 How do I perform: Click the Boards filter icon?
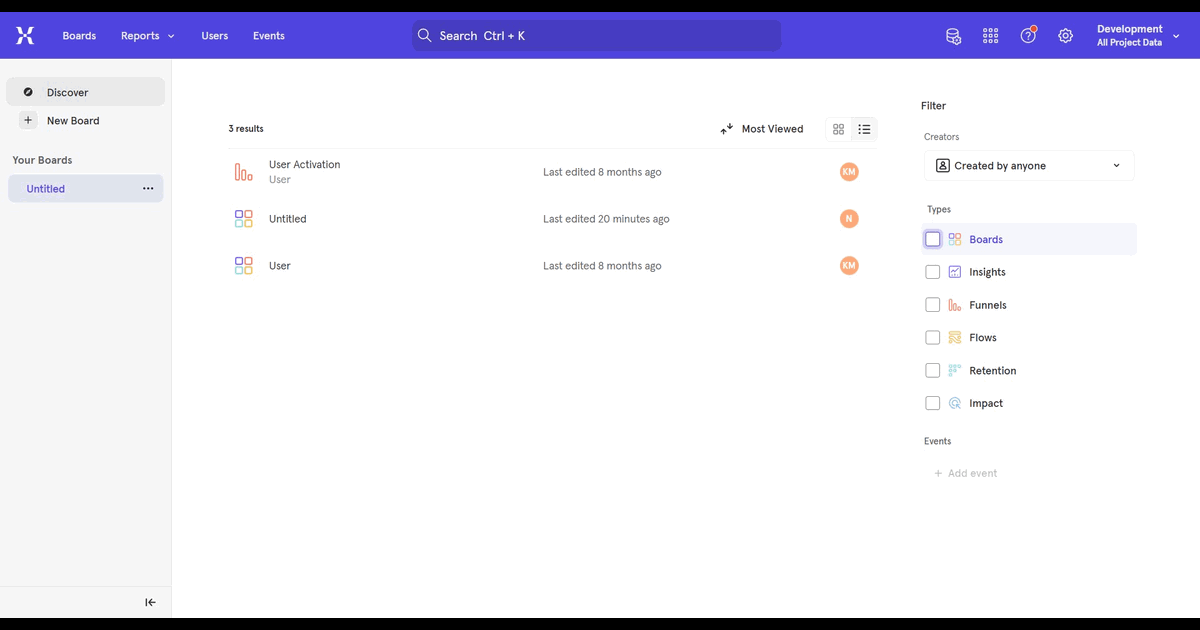click(955, 240)
